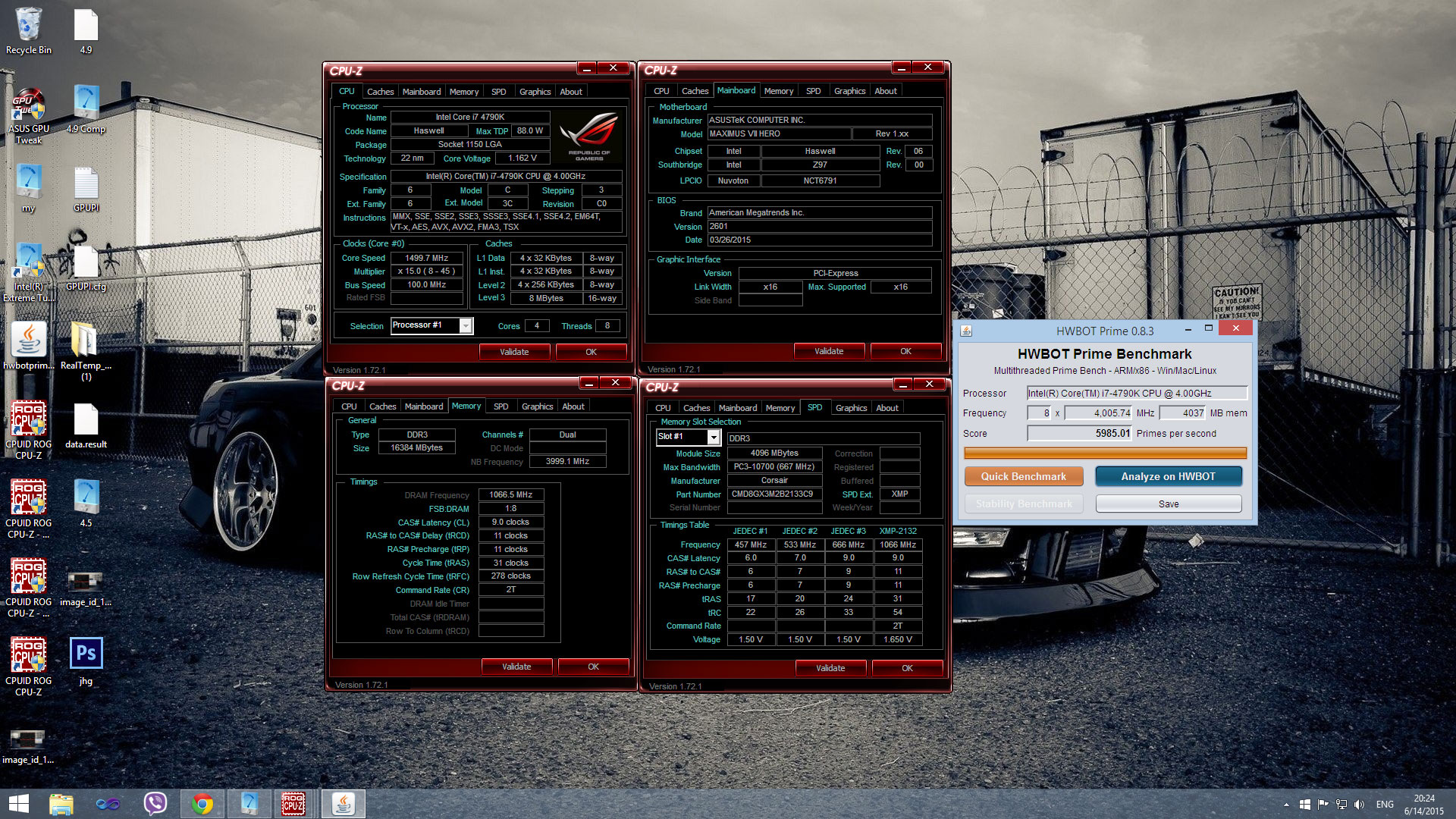Select the GPUPI.cfg file on desktop
Screen dimensions: 1456x819
pyautogui.click(x=86, y=268)
